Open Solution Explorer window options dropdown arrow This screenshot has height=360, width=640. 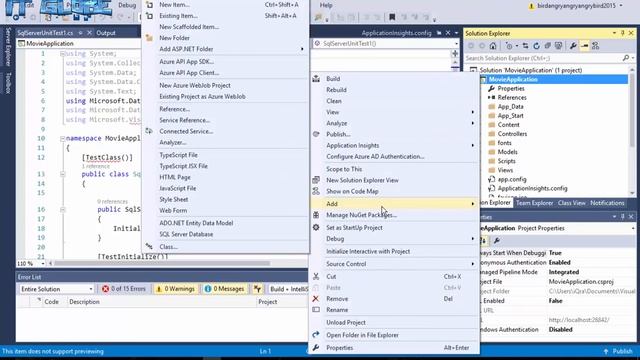614,33
